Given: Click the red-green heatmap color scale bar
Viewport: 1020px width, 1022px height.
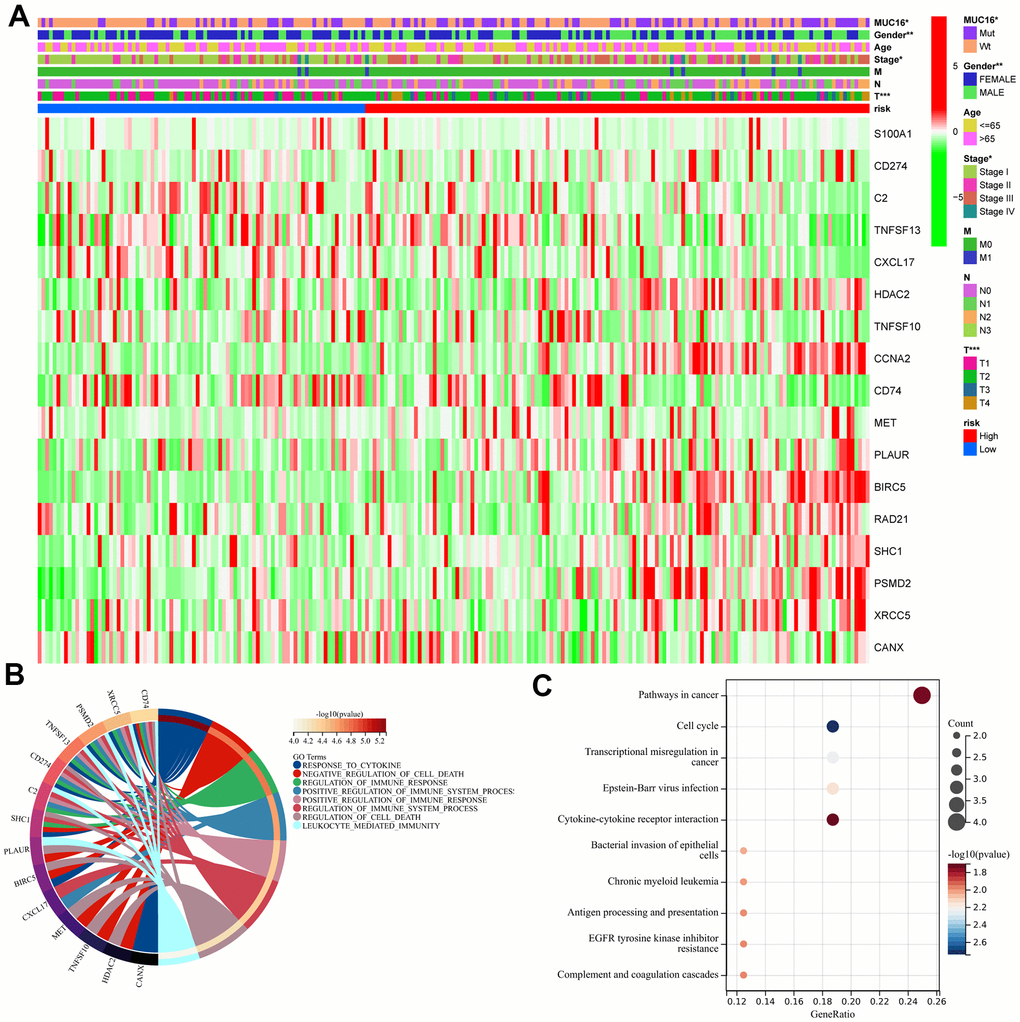Looking at the screenshot, I should pos(938,130).
